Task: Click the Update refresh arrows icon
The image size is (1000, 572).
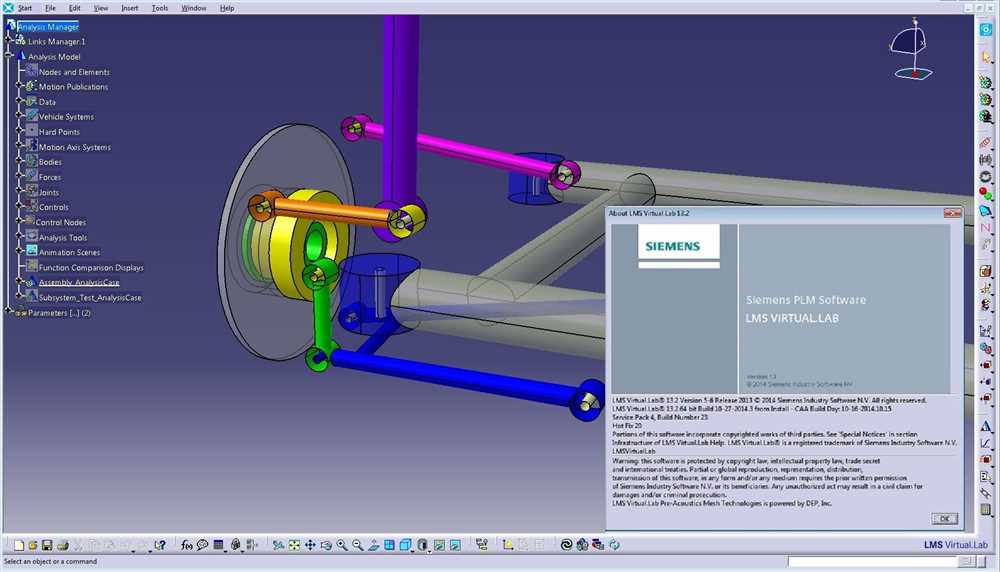Action: point(614,545)
